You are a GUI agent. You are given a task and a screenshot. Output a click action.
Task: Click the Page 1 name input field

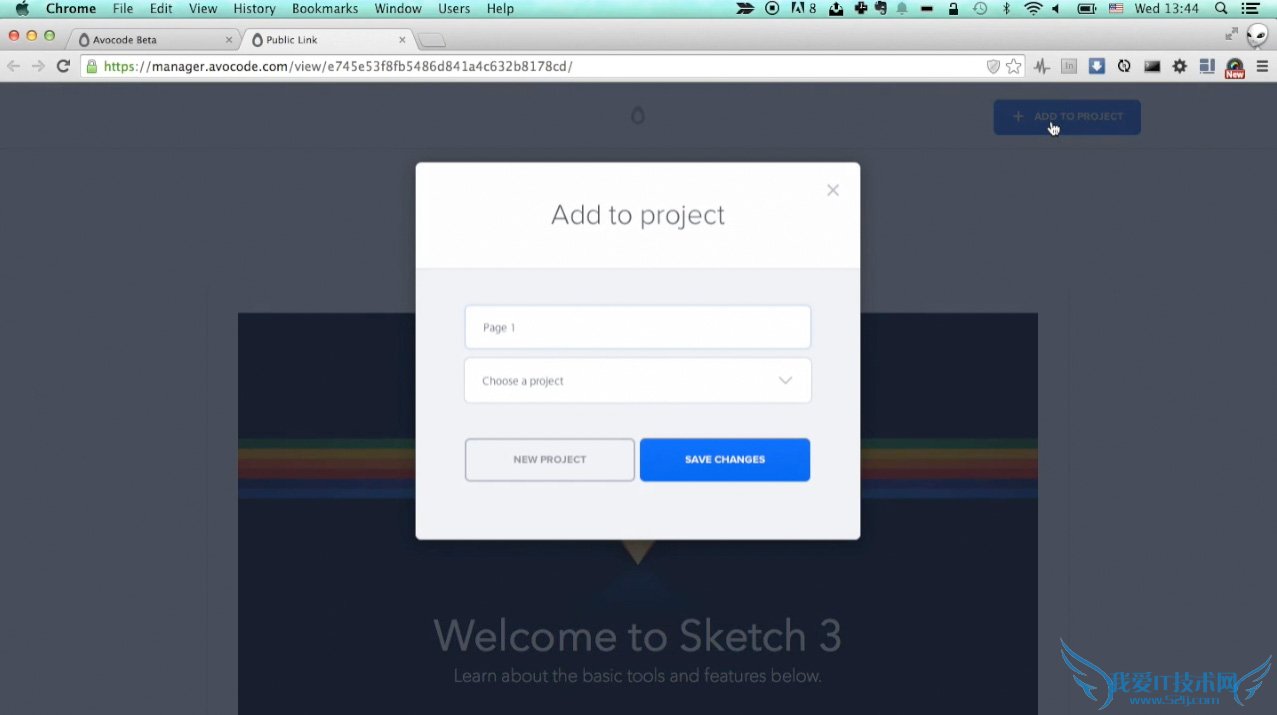tap(637, 327)
